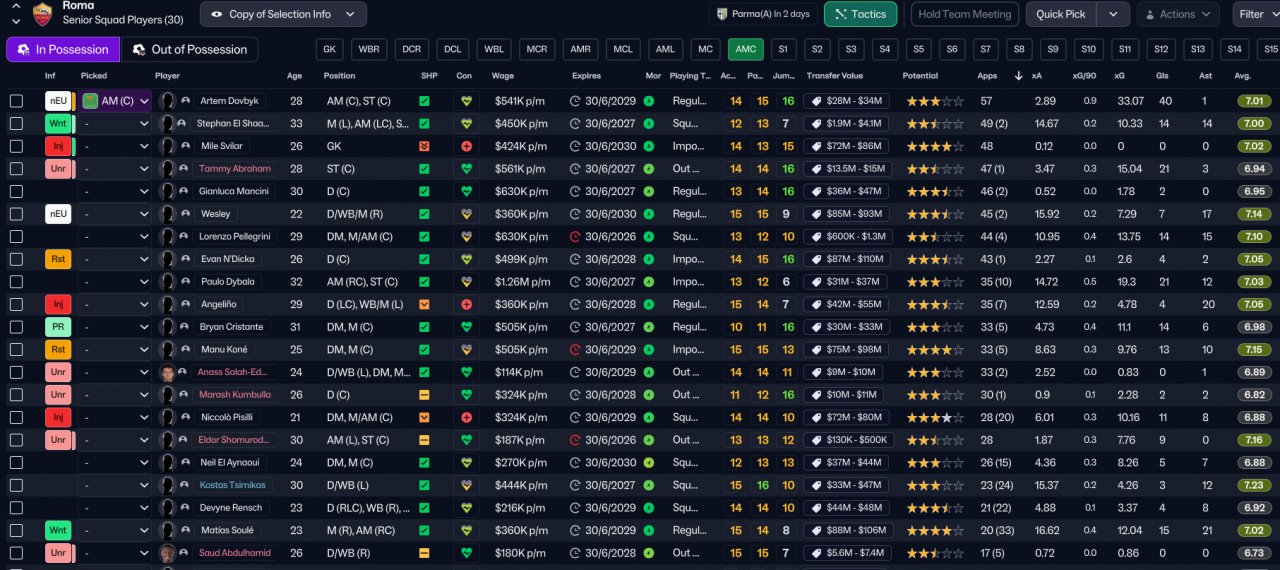Image resolution: width=1280 pixels, height=570 pixels.
Task: Open the Picked dropdown for Stephan El Shaarawy
Action: coord(116,124)
